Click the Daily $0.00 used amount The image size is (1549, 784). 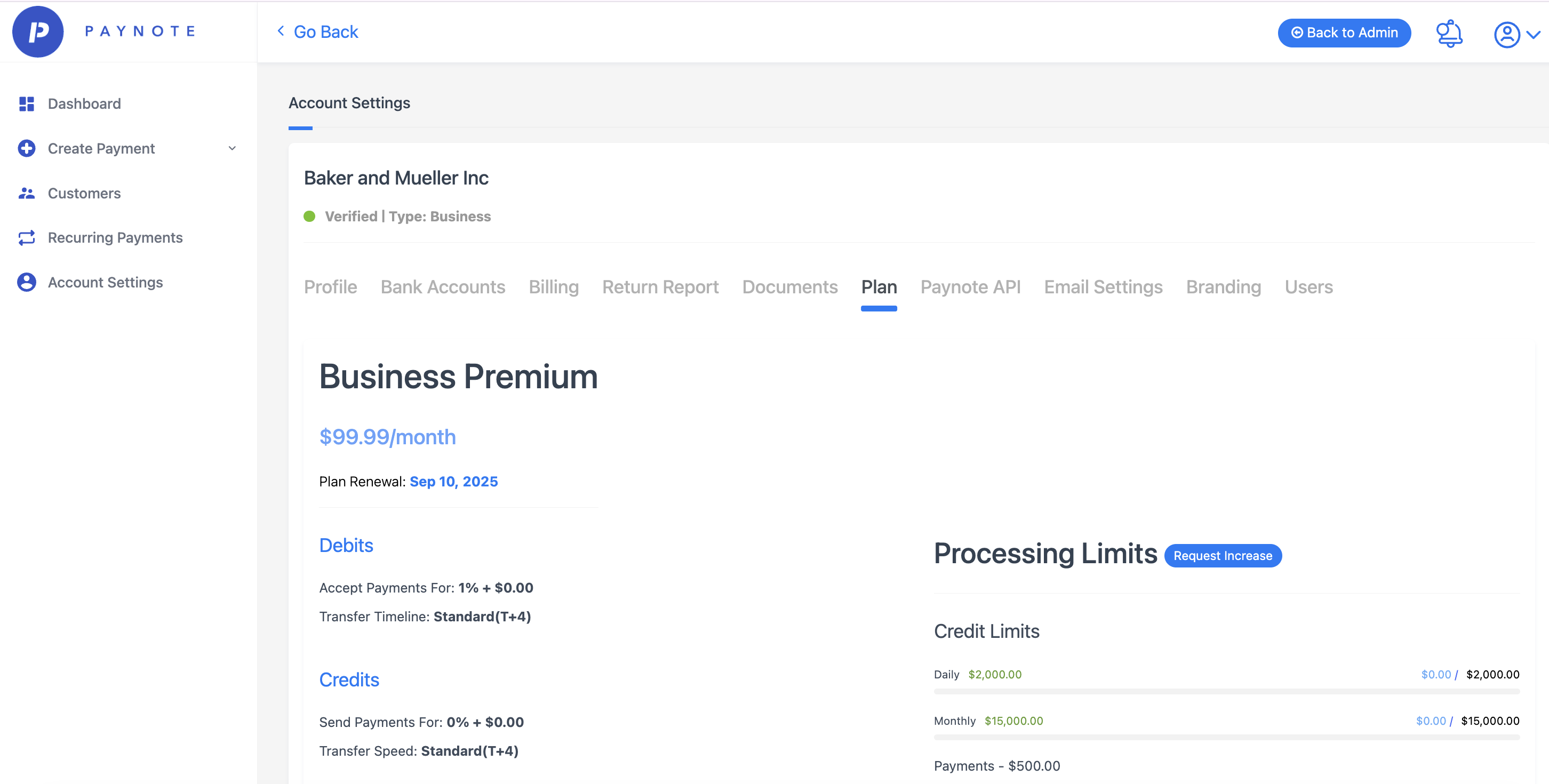click(x=1435, y=675)
